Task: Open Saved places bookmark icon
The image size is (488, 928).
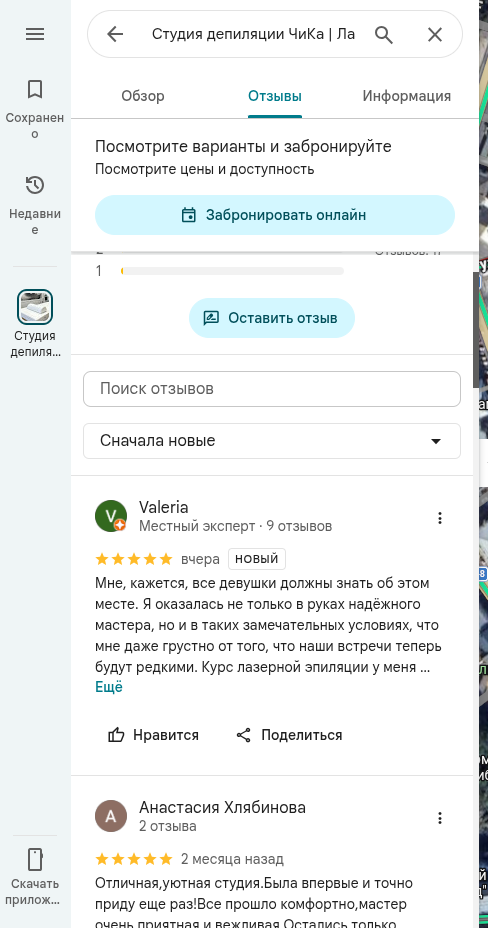Action: point(35,89)
